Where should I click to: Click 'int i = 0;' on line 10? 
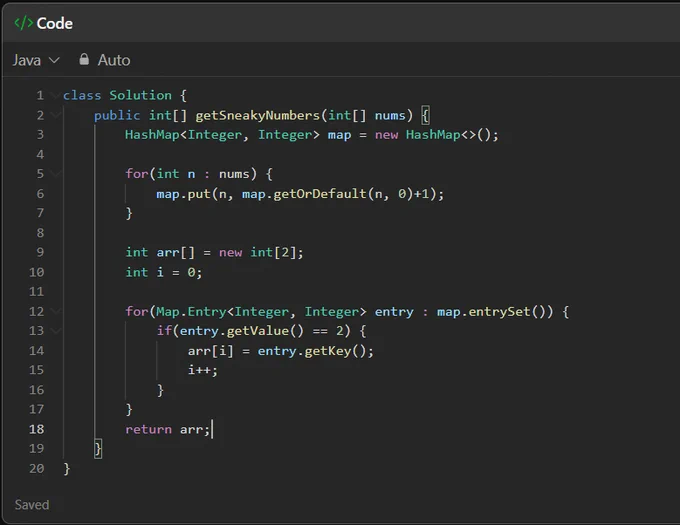(163, 272)
